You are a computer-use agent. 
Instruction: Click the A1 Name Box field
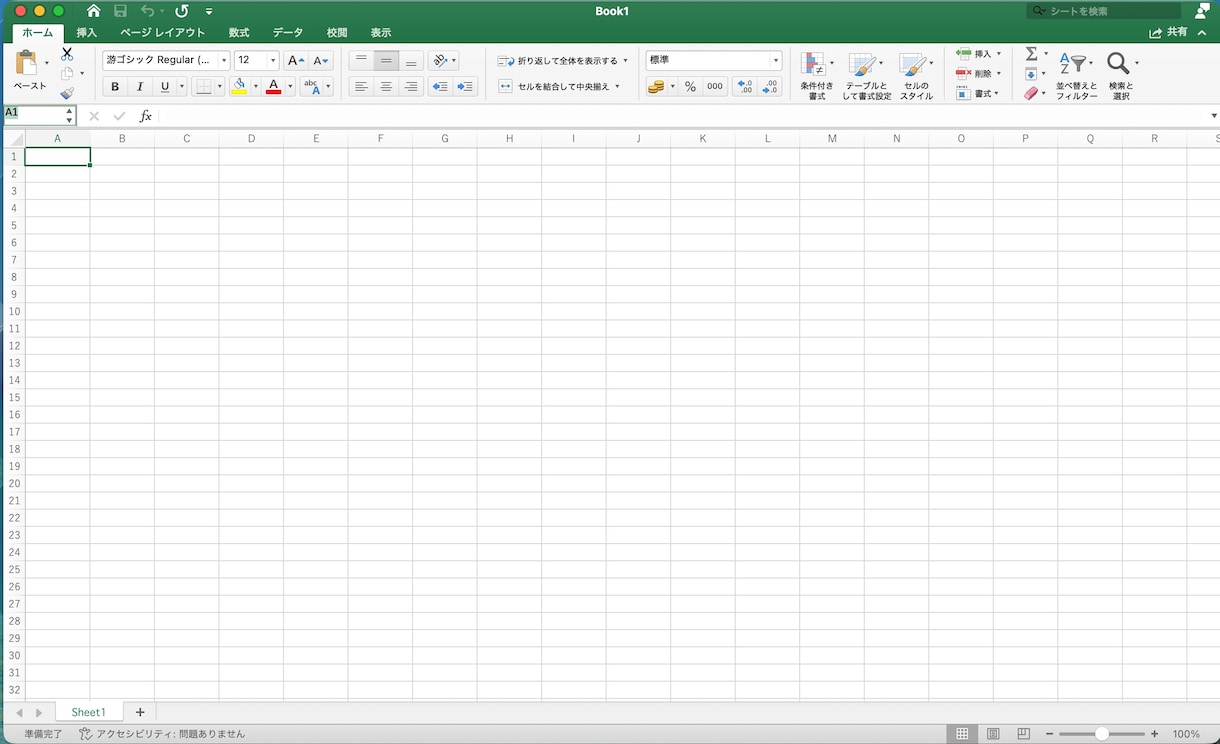(x=39, y=115)
